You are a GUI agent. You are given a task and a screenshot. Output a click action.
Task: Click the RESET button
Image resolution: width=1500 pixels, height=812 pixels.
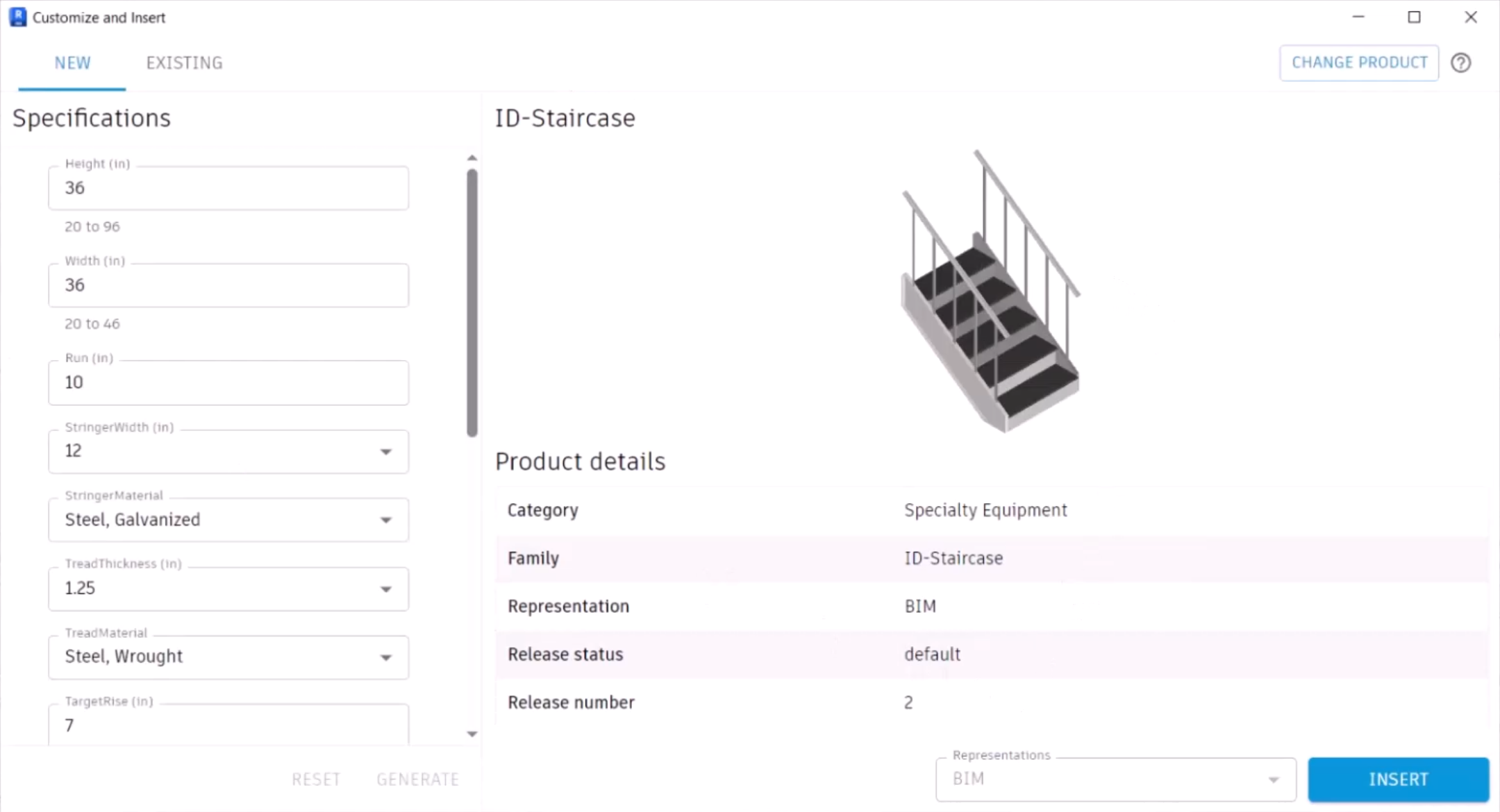316,779
